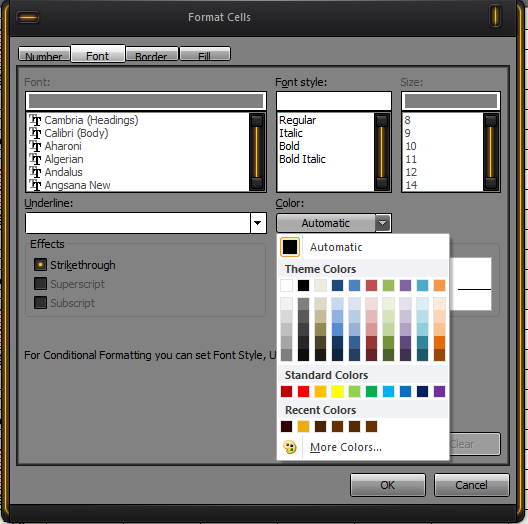Enable the Superscript checkbox
This screenshot has height=524, width=528.
[40, 284]
